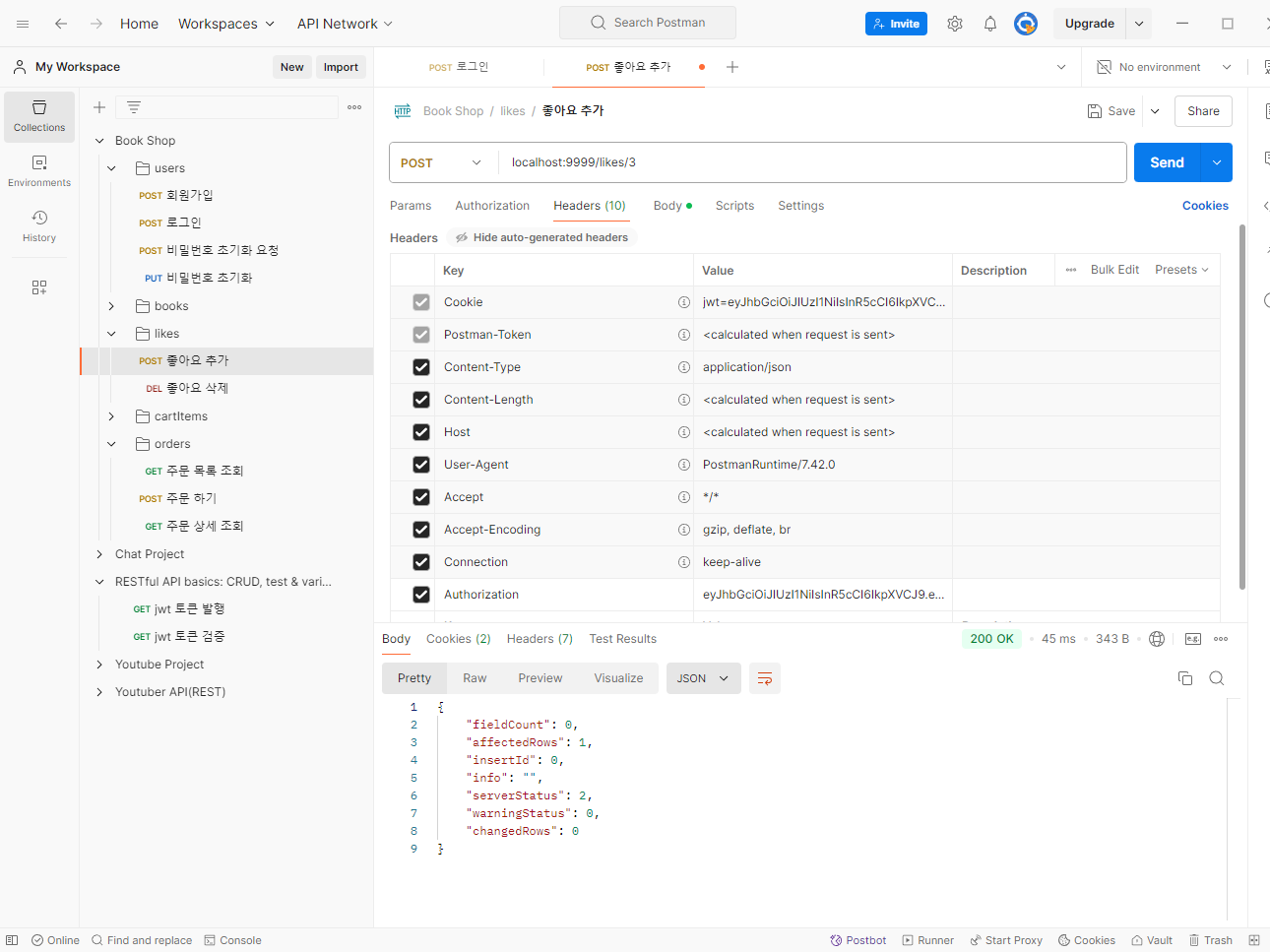Switch response view to Raw
Image resolution: width=1270 pixels, height=952 pixels.
475,678
